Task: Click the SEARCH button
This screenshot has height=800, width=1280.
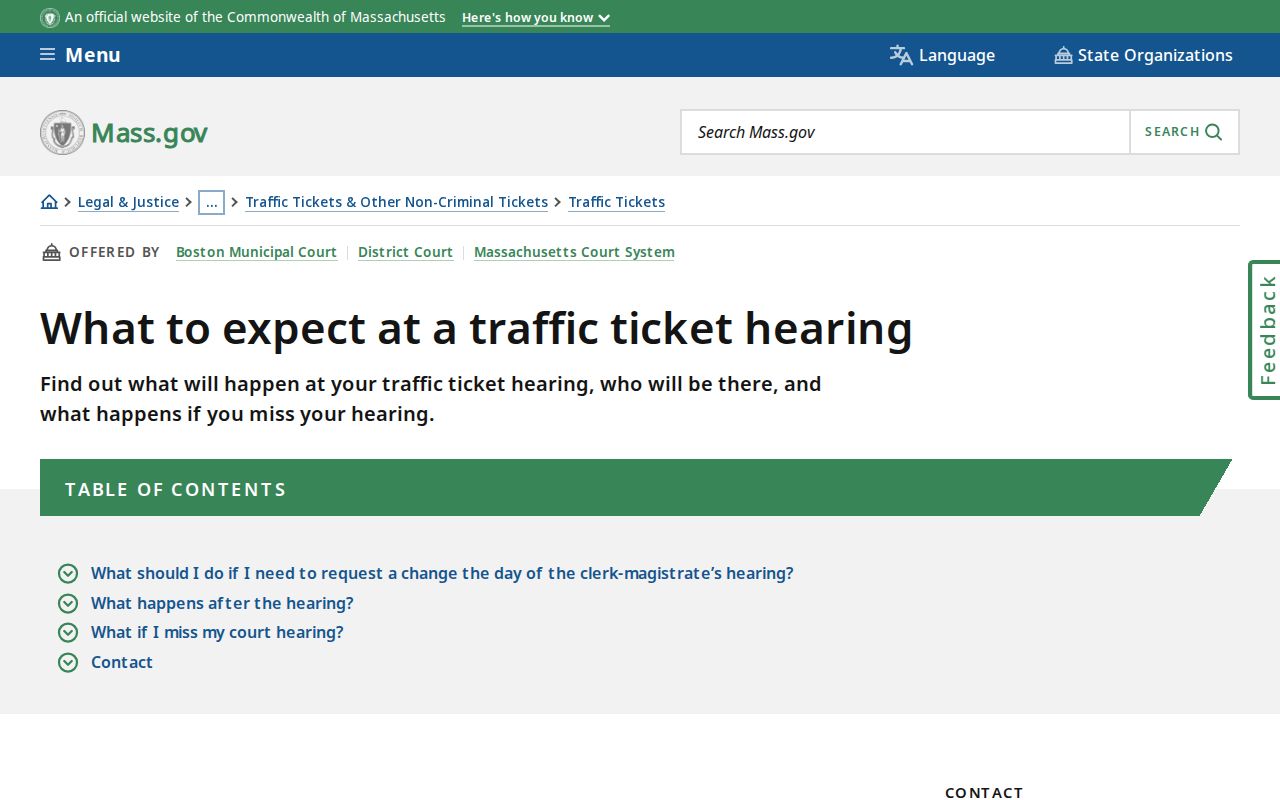Action: click(x=1184, y=132)
